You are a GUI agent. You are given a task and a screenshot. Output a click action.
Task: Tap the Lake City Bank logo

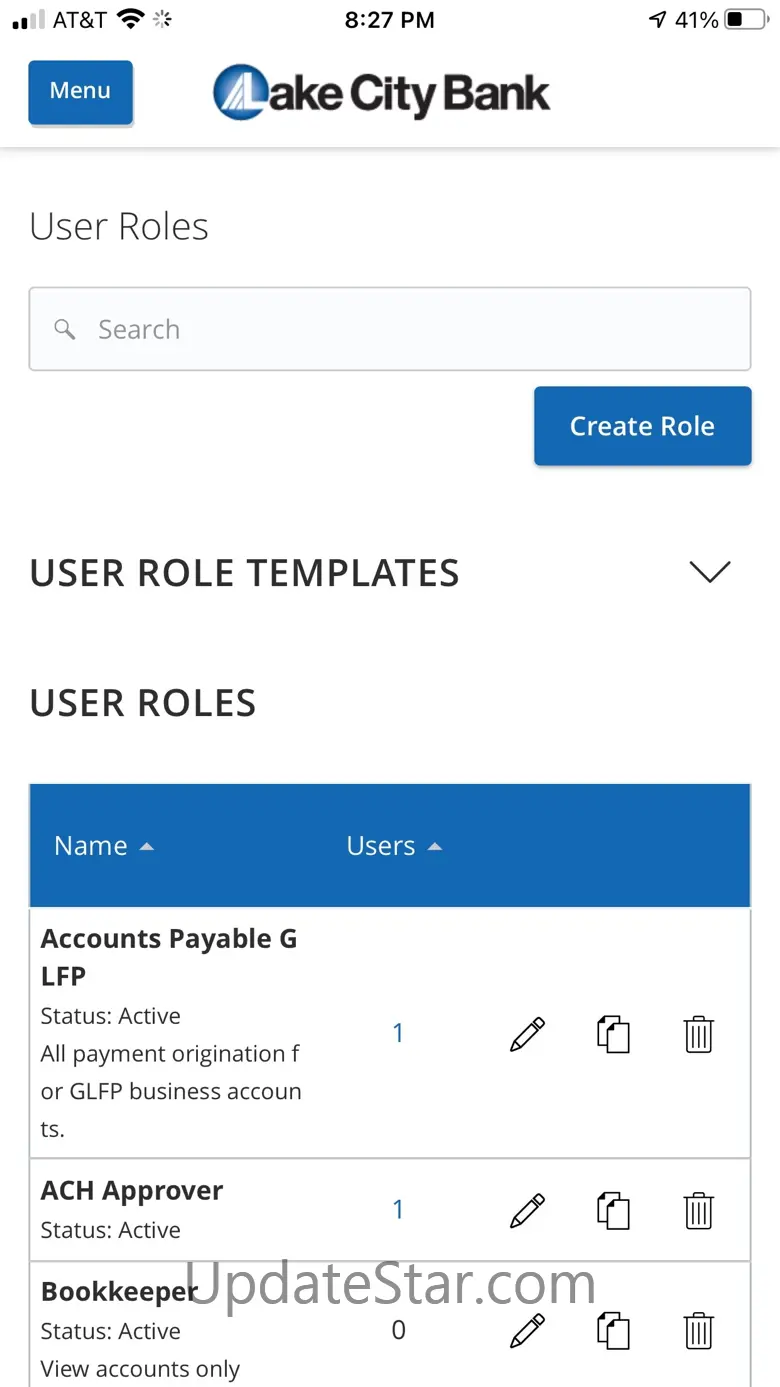tap(381, 93)
